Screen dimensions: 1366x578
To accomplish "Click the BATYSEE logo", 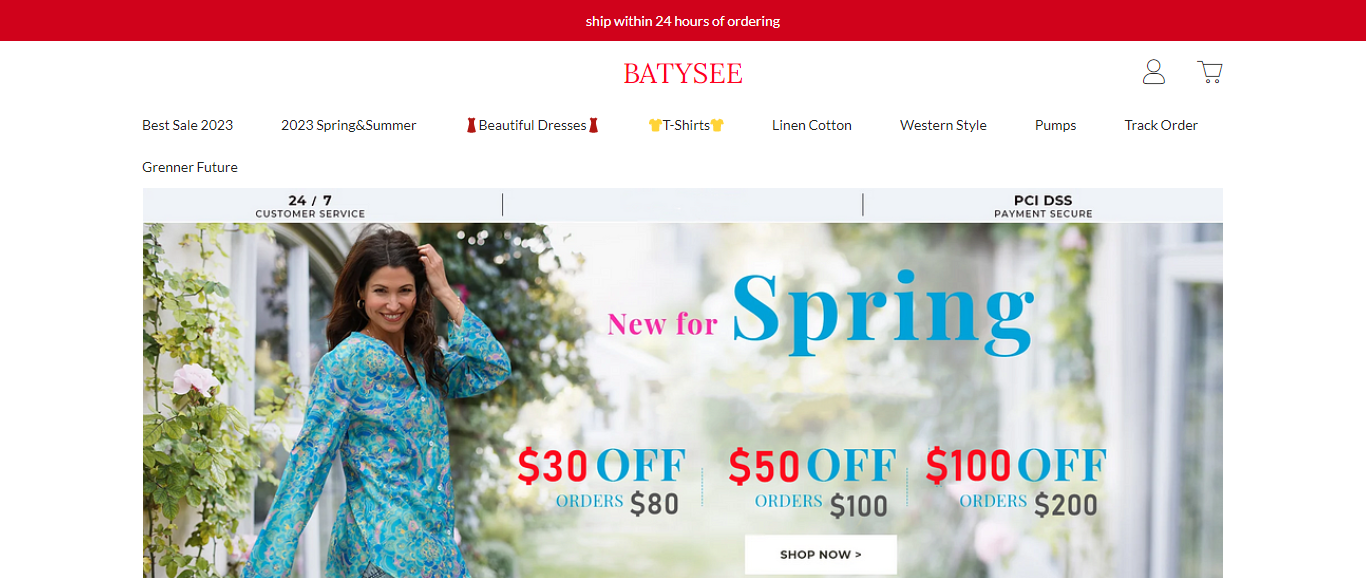I will click(683, 73).
